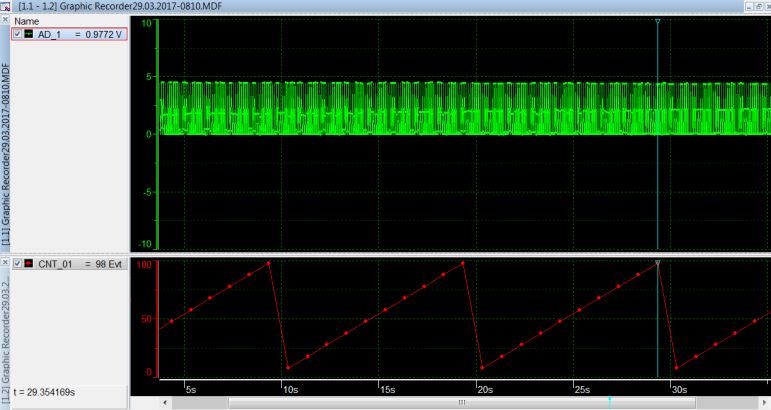Click the AD_1 green signal color icon
The height and width of the screenshot is (410, 771).
29,34
